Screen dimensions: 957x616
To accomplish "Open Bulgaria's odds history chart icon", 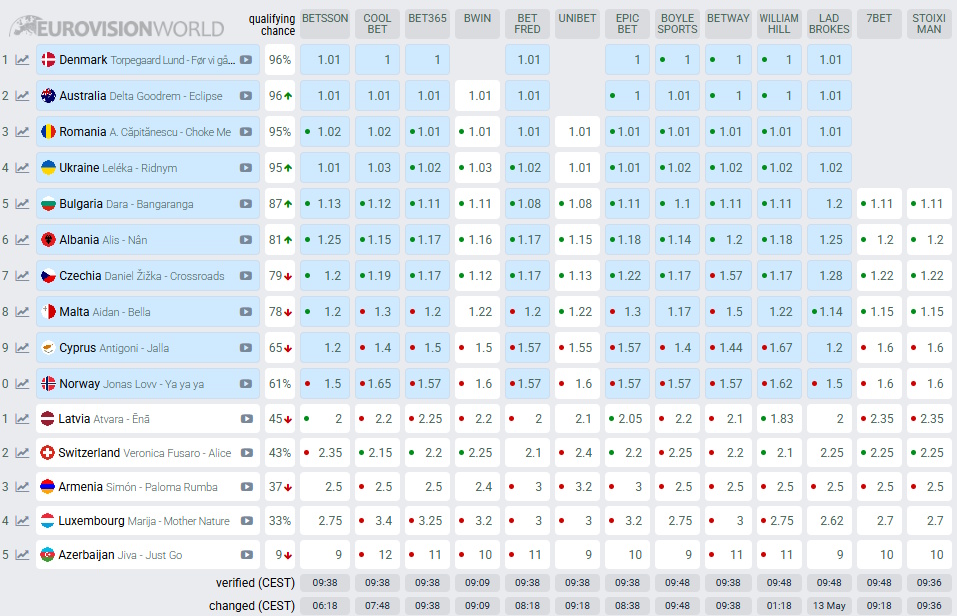I will 22,204.
